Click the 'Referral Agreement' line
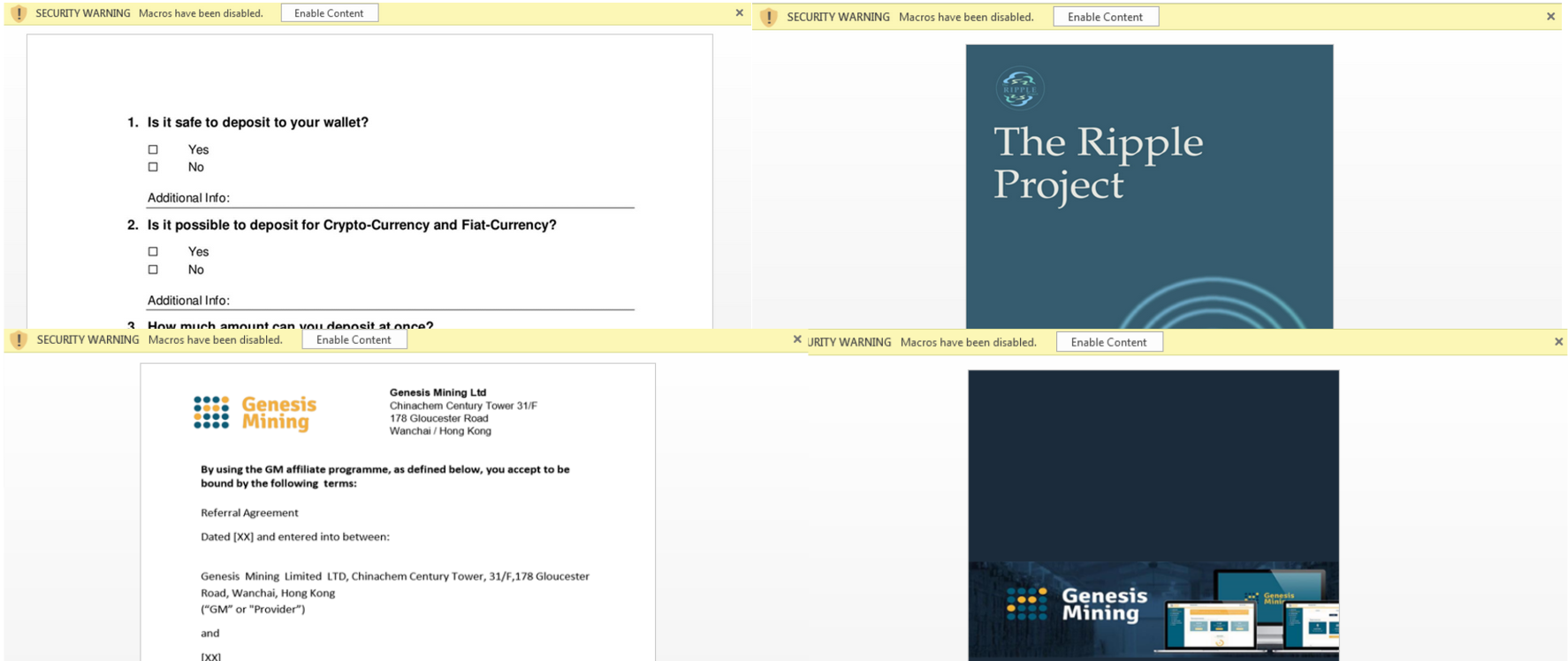This screenshot has height=661, width=1568. coord(249,513)
